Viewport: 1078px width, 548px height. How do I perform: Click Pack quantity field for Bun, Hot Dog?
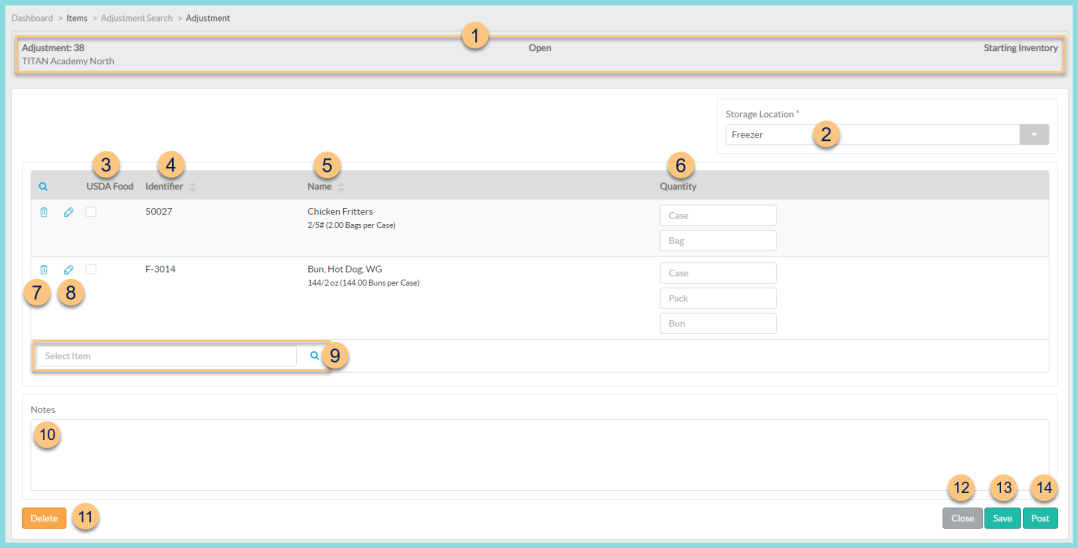[x=718, y=298]
